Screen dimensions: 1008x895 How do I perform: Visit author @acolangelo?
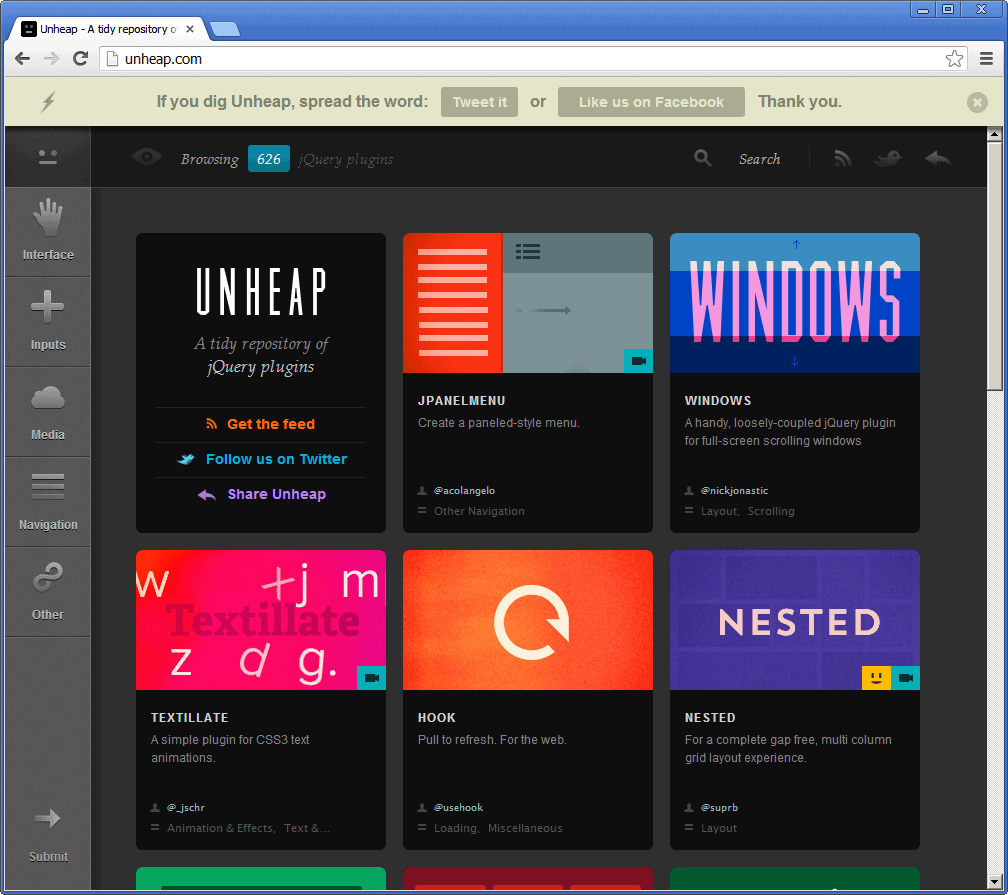pyautogui.click(x=464, y=491)
